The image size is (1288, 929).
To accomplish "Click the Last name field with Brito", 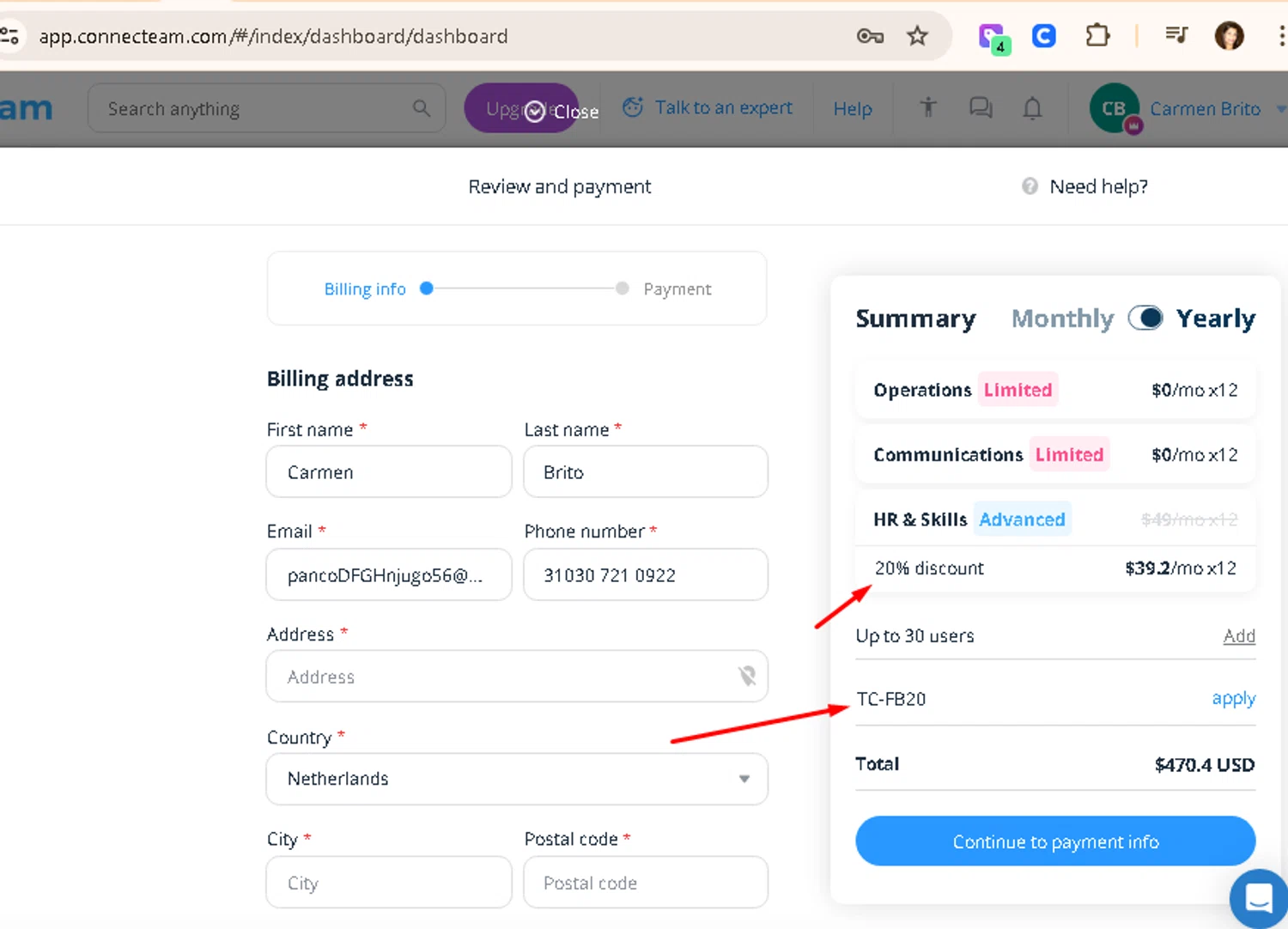I will pyautogui.click(x=646, y=471).
